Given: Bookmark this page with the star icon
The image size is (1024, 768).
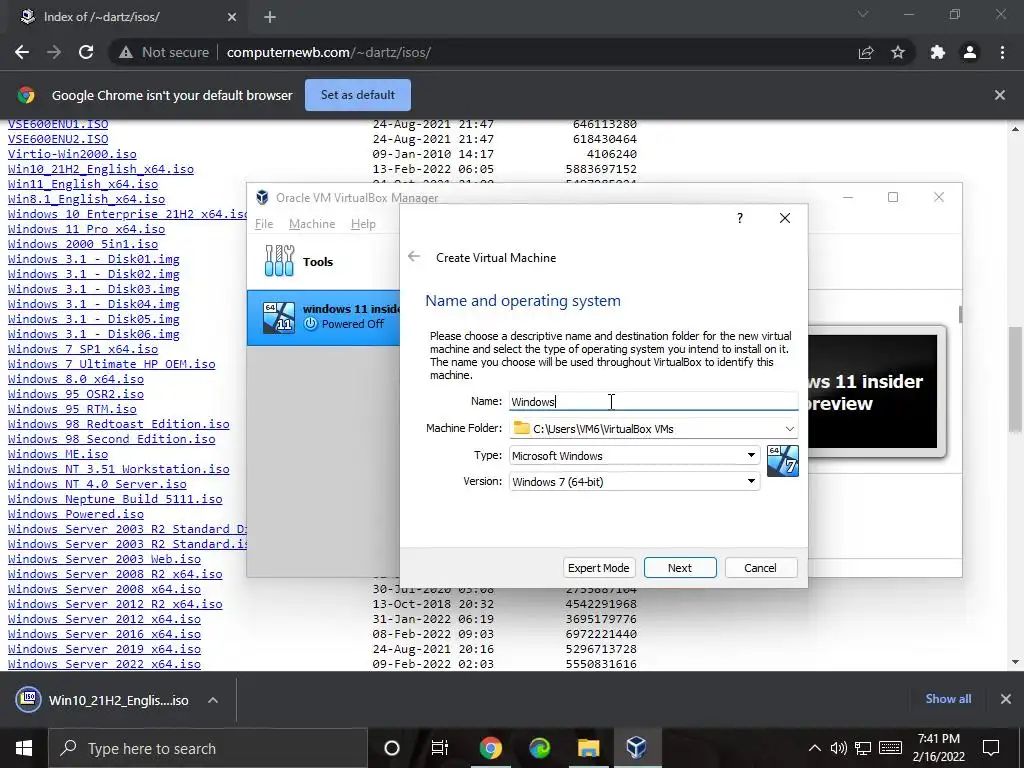Looking at the screenshot, I should [898, 52].
